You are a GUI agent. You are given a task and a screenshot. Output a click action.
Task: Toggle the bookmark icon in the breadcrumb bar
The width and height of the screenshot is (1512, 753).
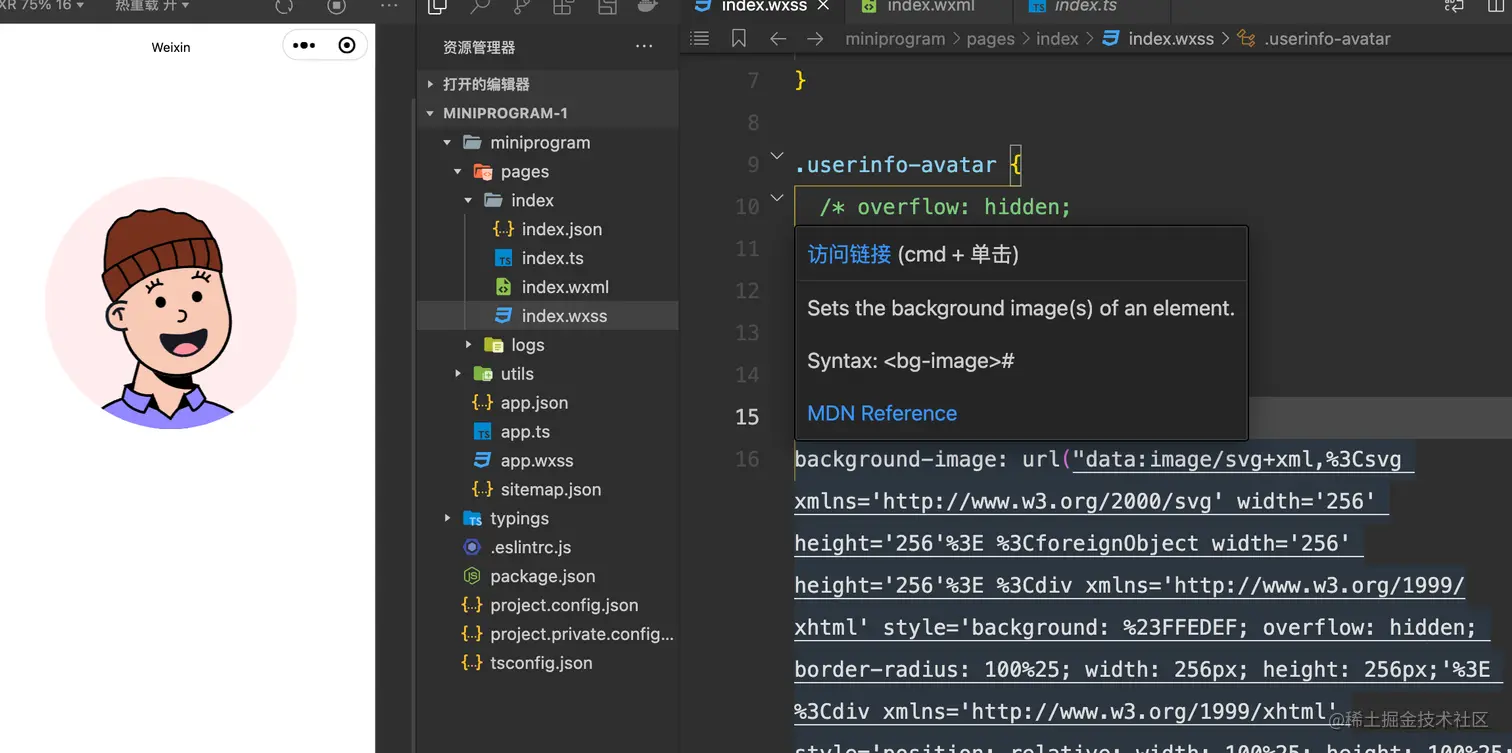(x=739, y=39)
